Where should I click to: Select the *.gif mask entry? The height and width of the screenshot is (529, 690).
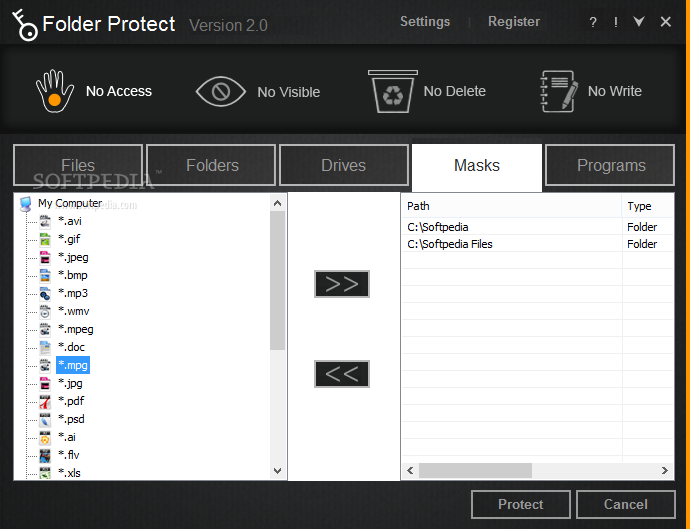[69, 239]
